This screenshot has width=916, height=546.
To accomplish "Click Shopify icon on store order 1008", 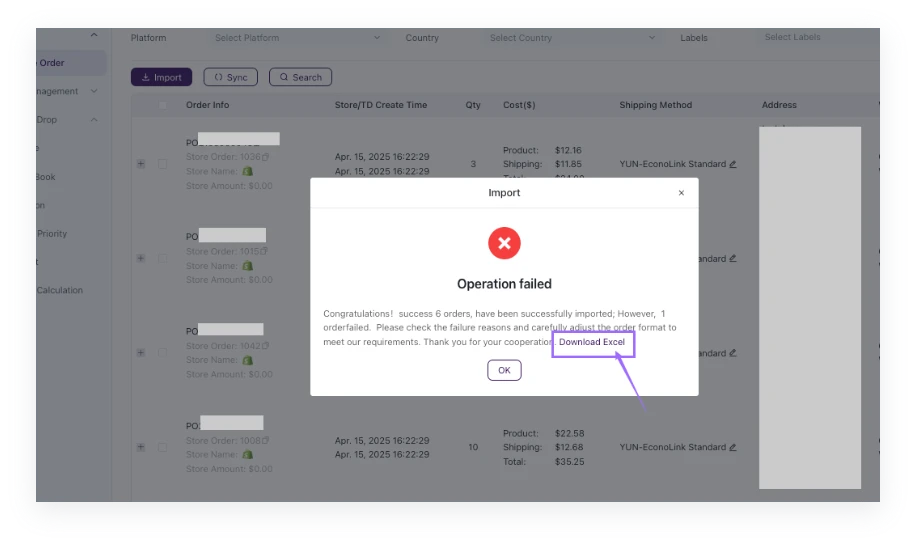I will tap(247, 454).
